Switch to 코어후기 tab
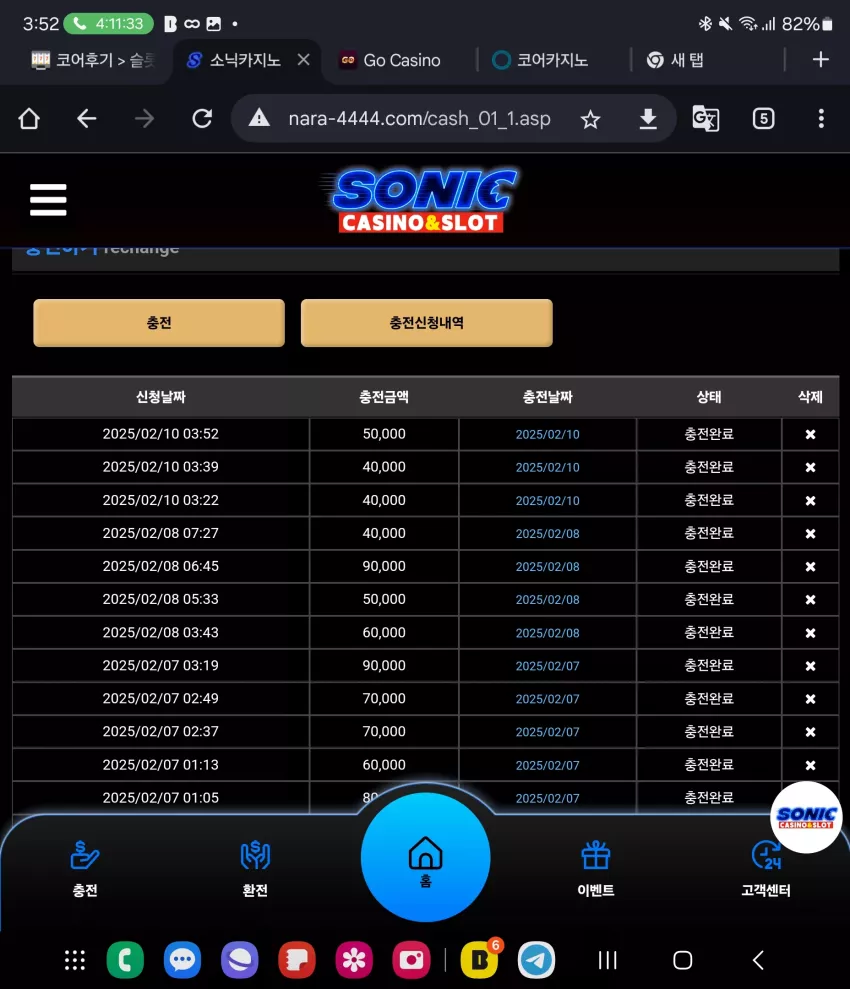This screenshot has width=850, height=989. point(93,61)
